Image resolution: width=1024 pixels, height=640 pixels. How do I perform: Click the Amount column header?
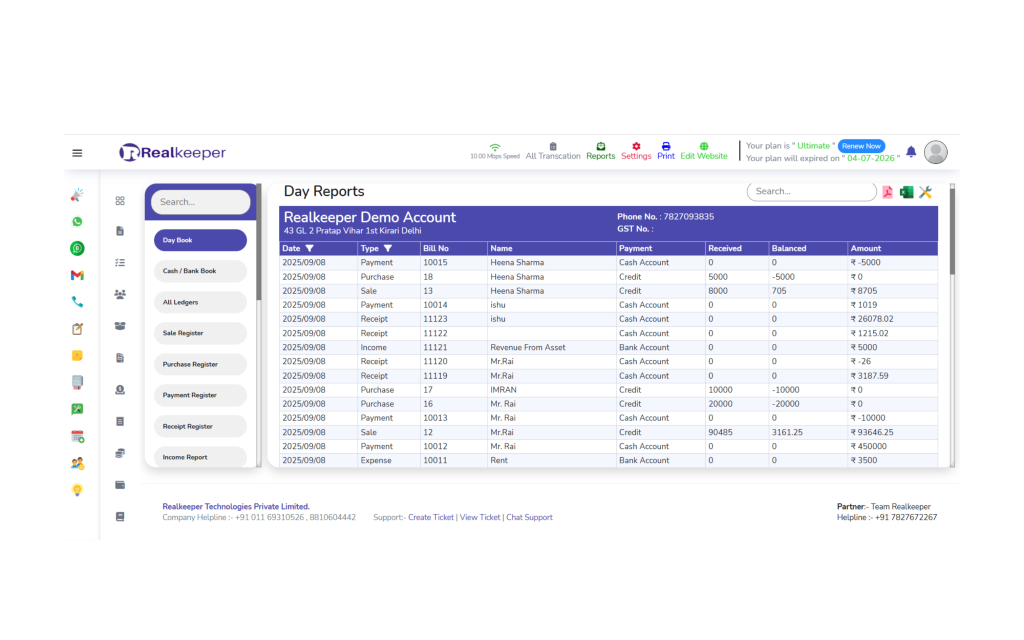click(892, 249)
